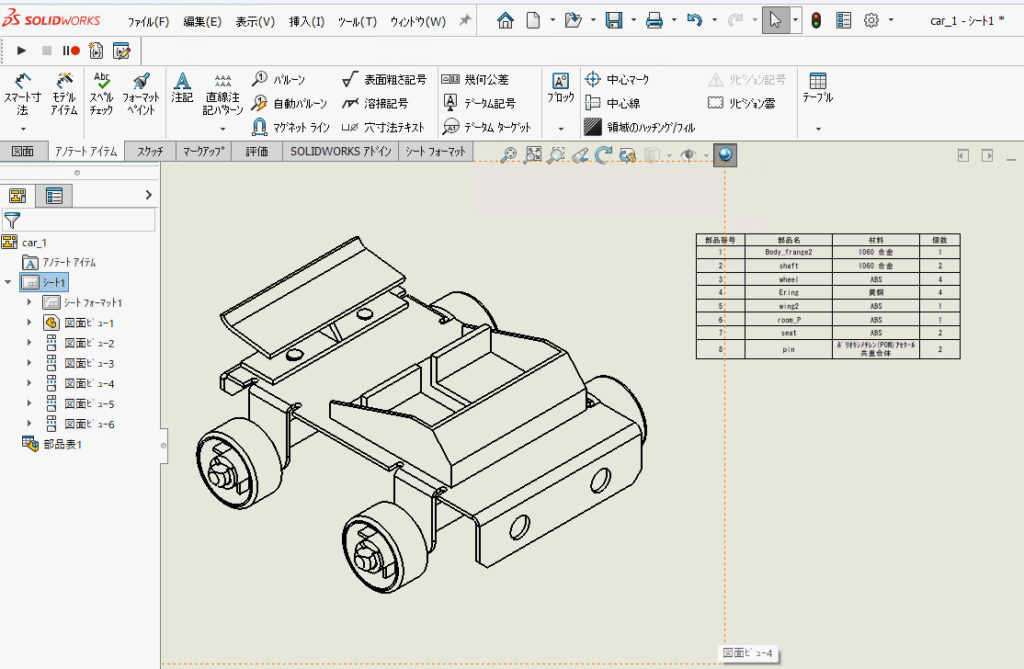Open the 挿入(I) menu
Viewport: 1024px width, 669px height.
click(x=306, y=22)
